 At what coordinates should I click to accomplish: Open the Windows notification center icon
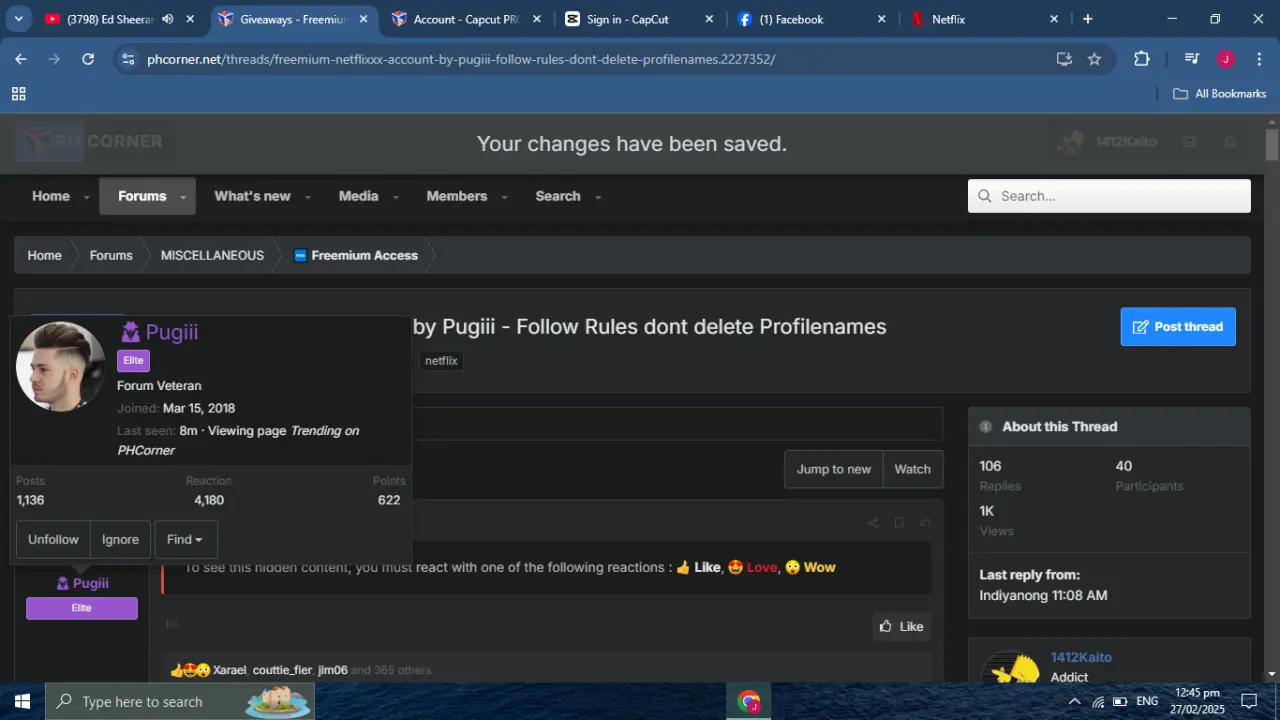click(x=1248, y=701)
